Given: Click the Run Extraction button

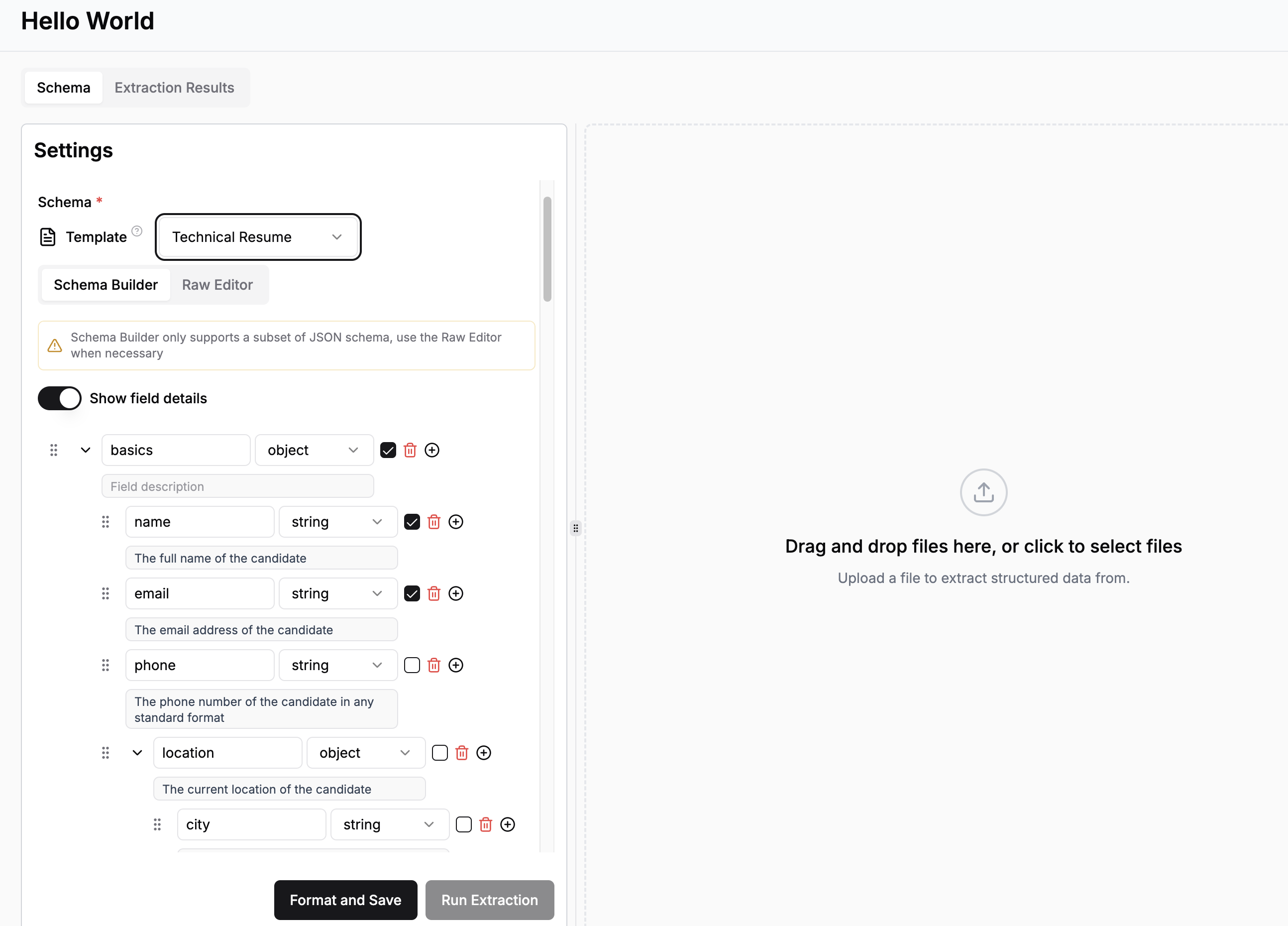Looking at the screenshot, I should (490, 900).
